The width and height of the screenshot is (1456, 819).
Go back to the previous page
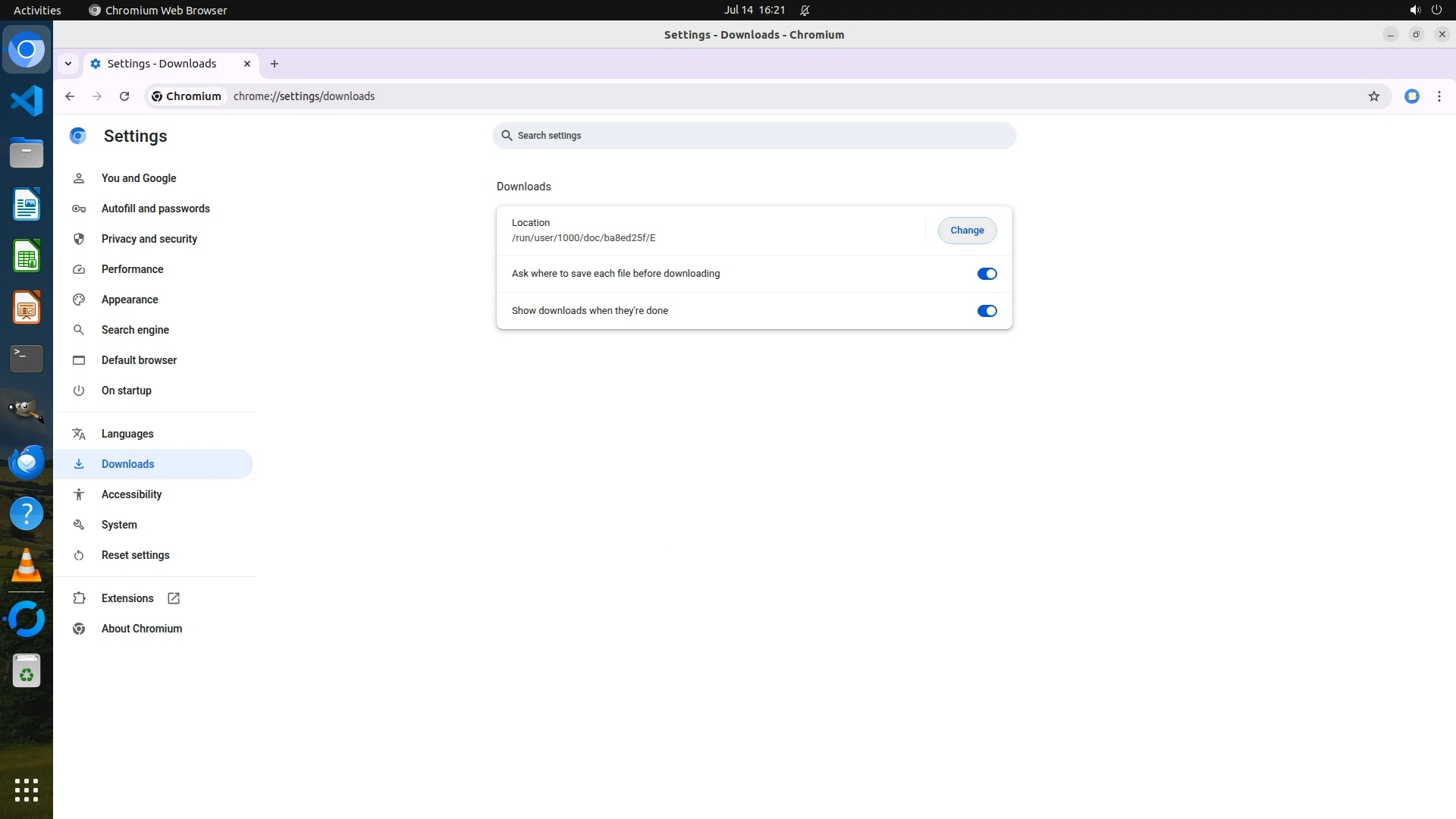(70, 96)
